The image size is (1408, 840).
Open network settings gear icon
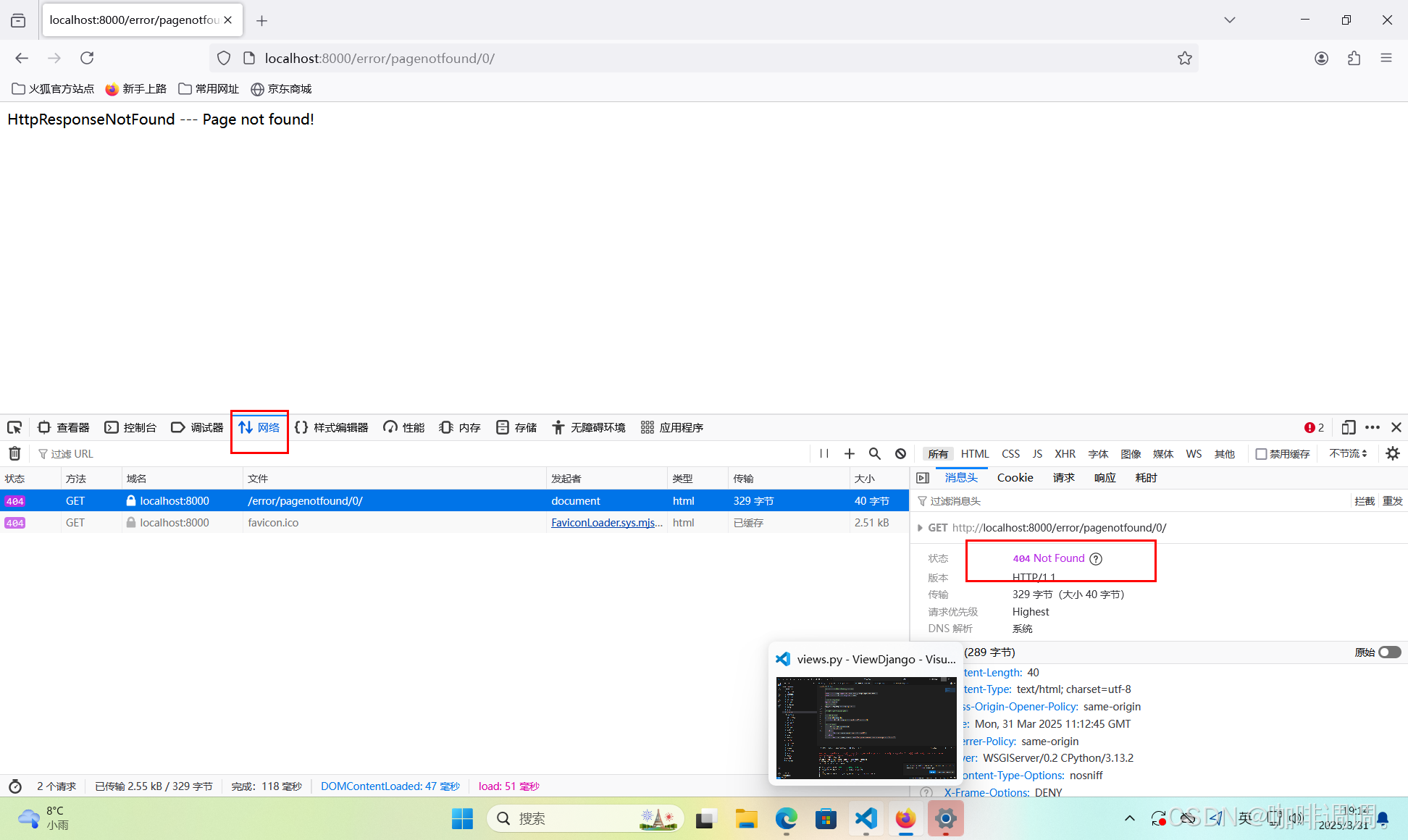pos(1392,453)
